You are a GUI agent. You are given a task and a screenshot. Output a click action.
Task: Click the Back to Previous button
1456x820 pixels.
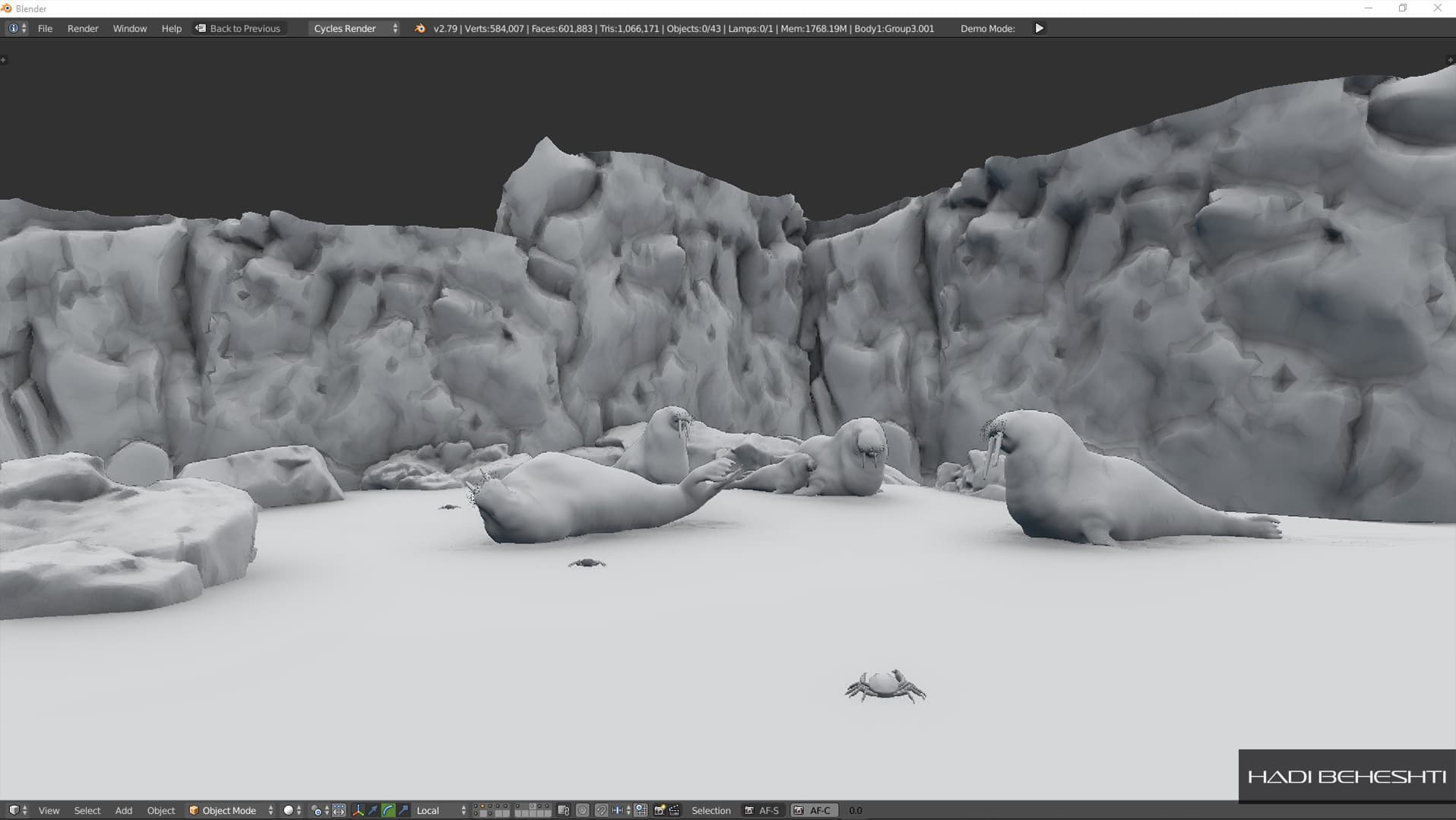238,28
